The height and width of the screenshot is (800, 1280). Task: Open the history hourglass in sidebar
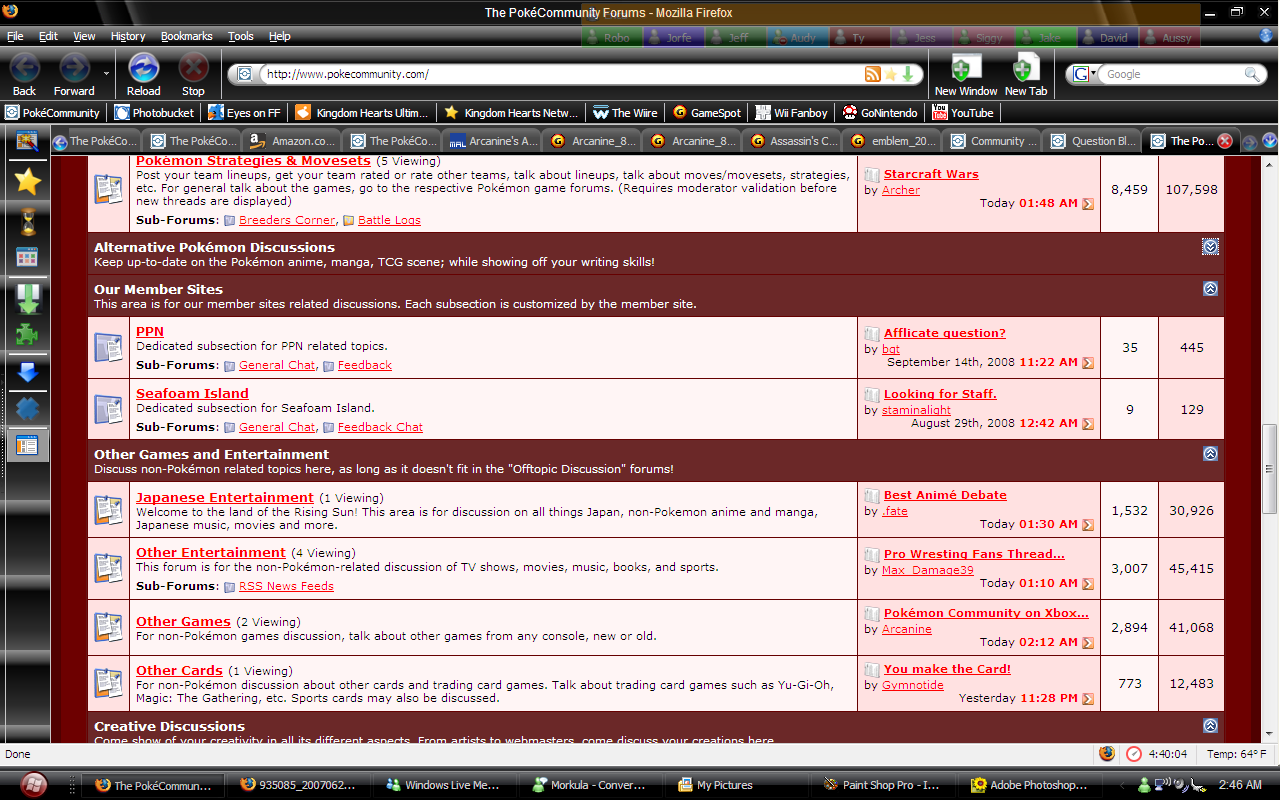tap(27, 220)
